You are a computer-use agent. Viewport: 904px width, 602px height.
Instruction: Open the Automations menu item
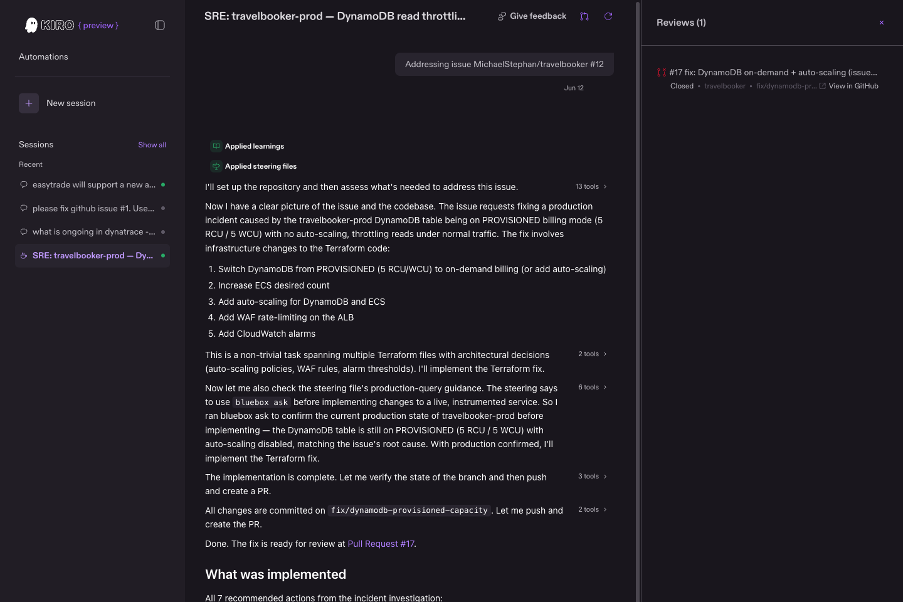(43, 57)
